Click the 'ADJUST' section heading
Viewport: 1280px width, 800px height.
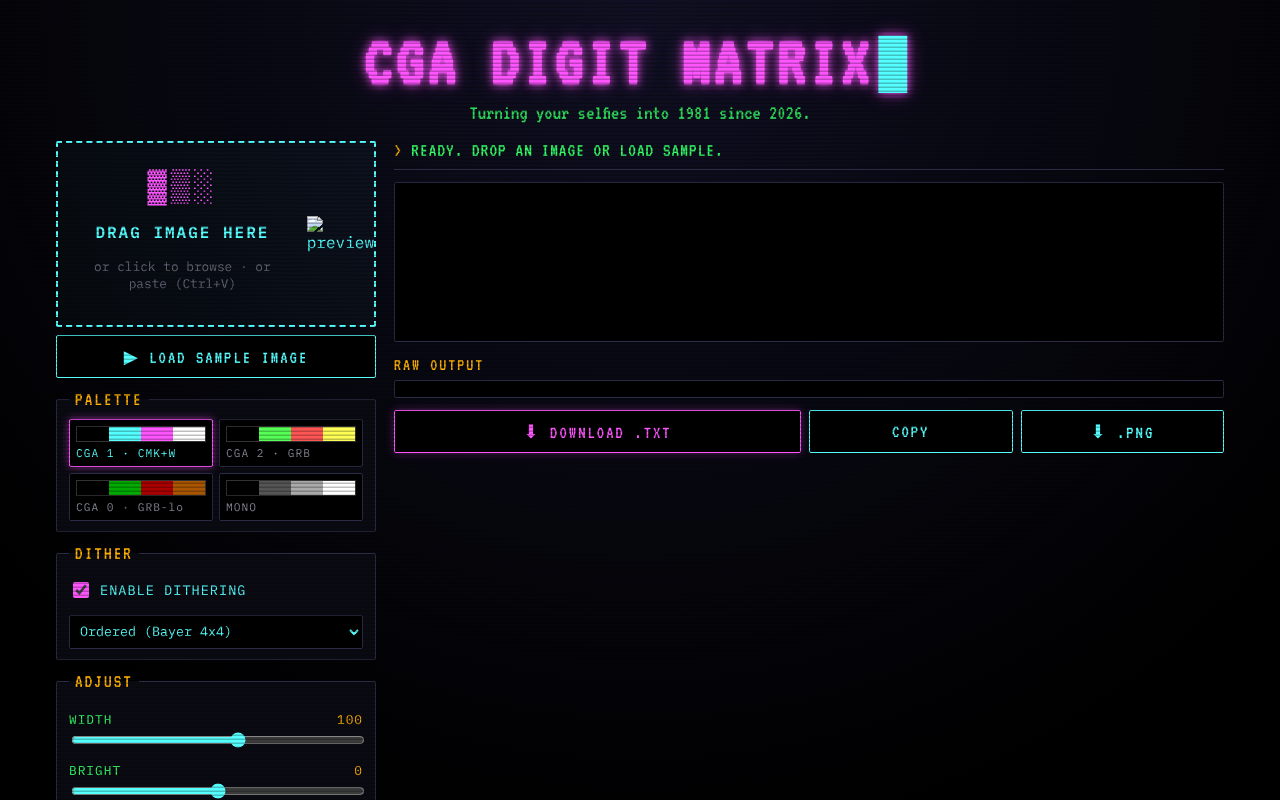(x=104, y=682)
